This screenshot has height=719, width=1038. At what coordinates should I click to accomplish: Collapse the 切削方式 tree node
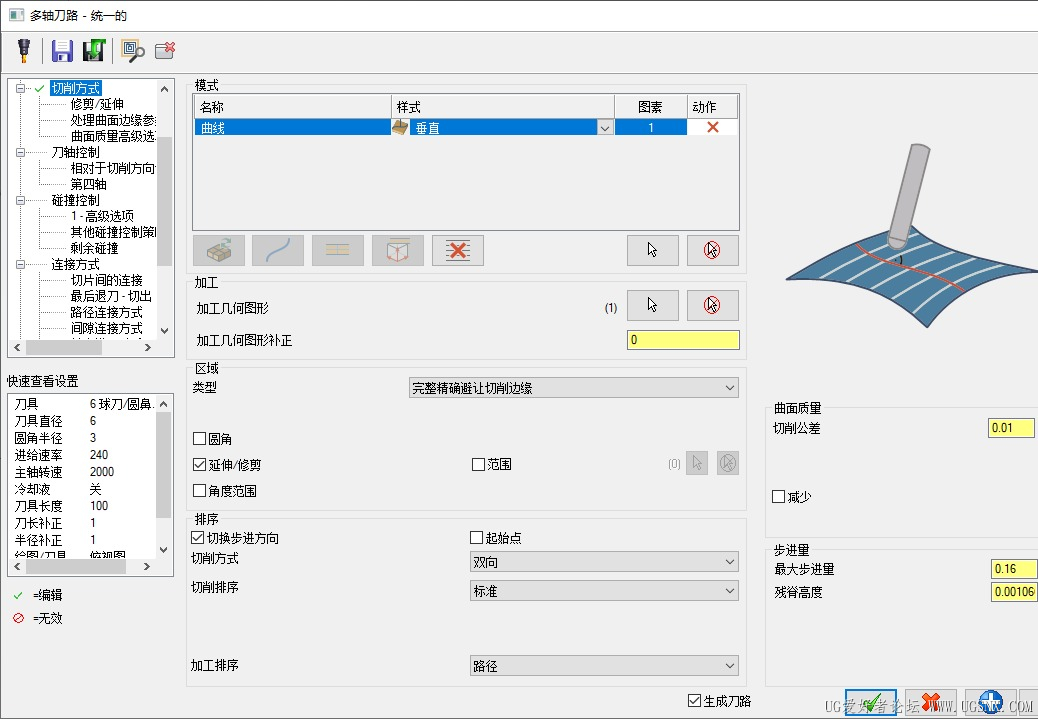(x=20, y=87)
